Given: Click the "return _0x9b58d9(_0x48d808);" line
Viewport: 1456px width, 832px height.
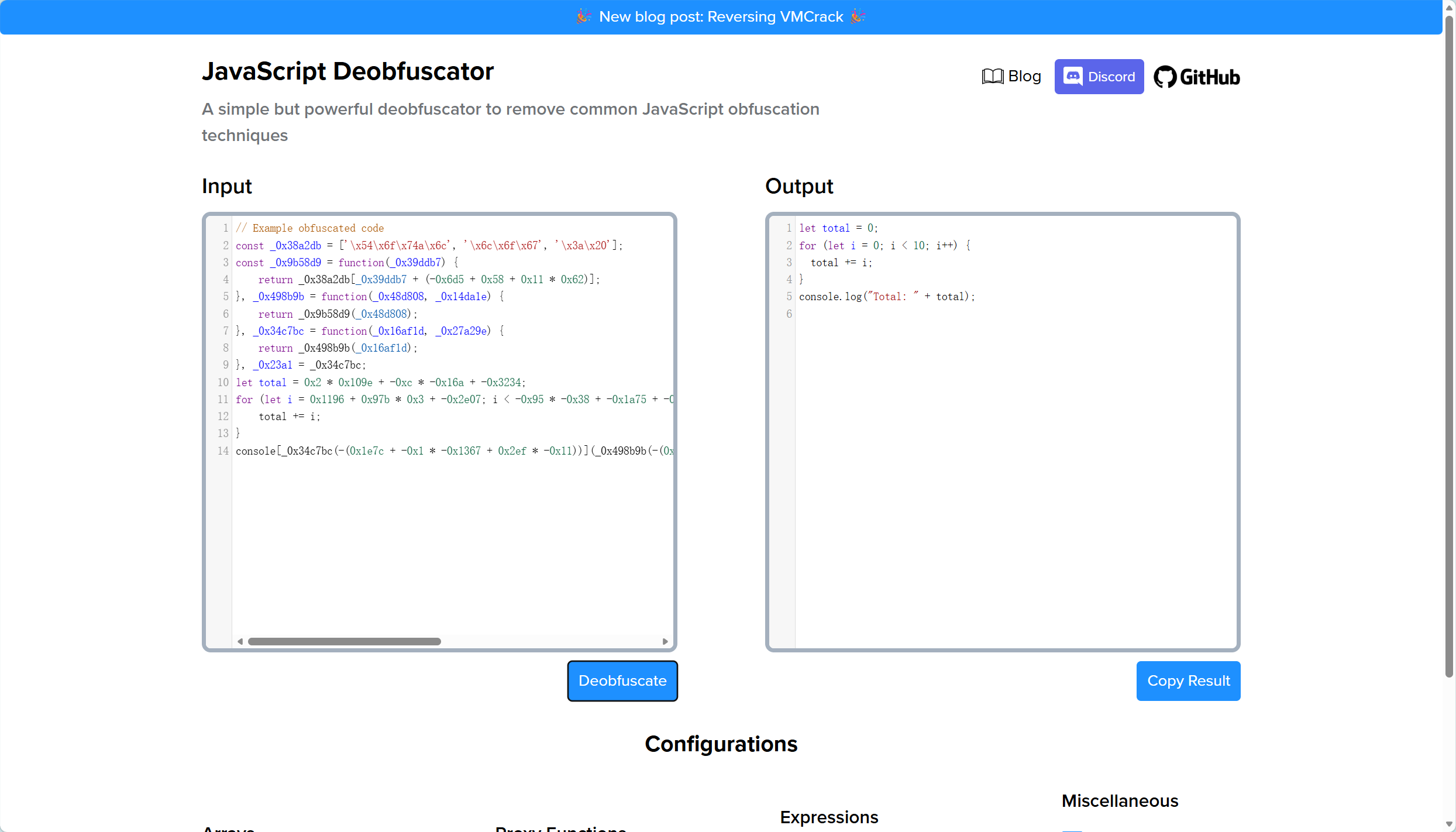Looking at the screenshot, I should 338,314.
